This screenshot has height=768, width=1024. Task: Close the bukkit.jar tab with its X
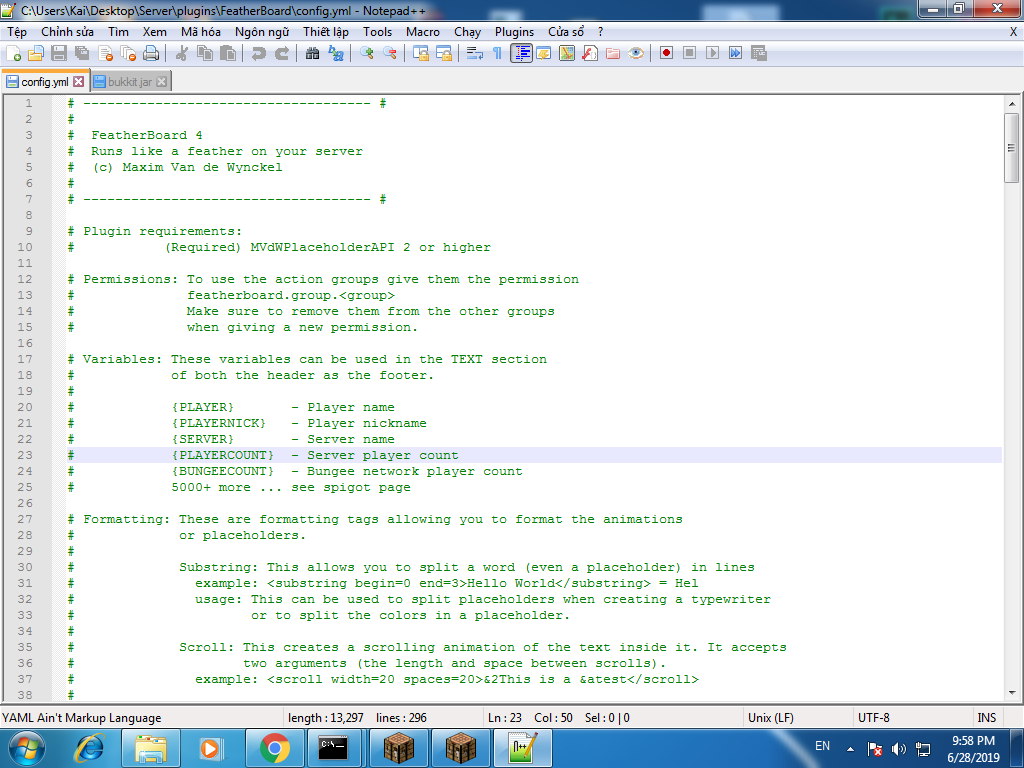point(161,82)
